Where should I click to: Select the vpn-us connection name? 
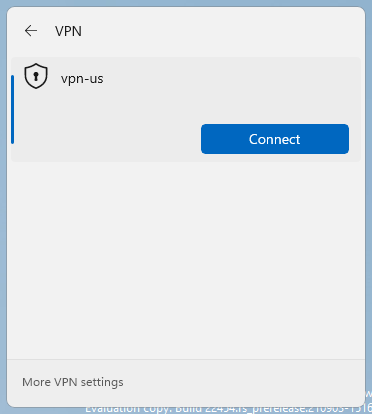tap(82, 79)
